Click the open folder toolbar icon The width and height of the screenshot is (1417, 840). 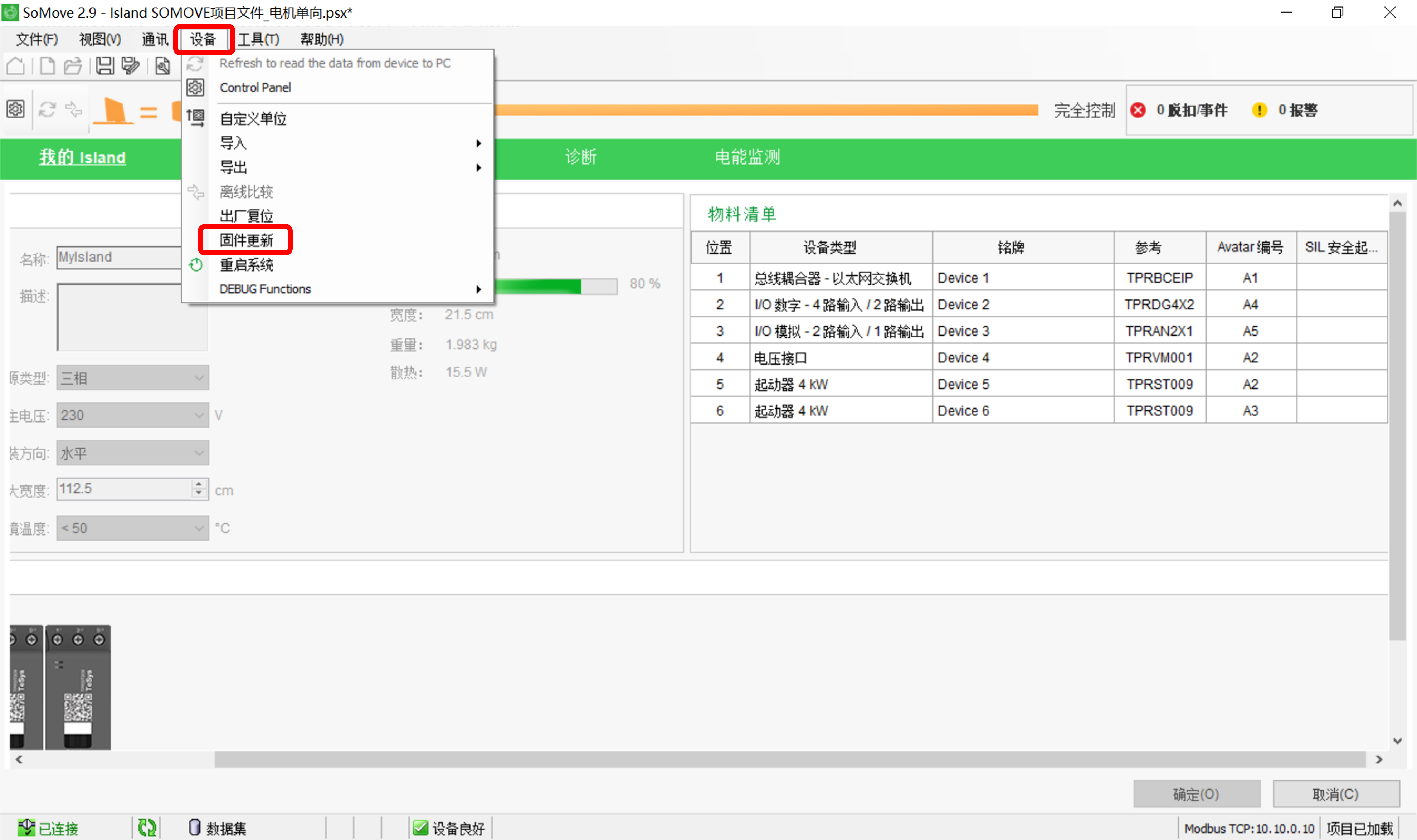[x=73, y=66]
